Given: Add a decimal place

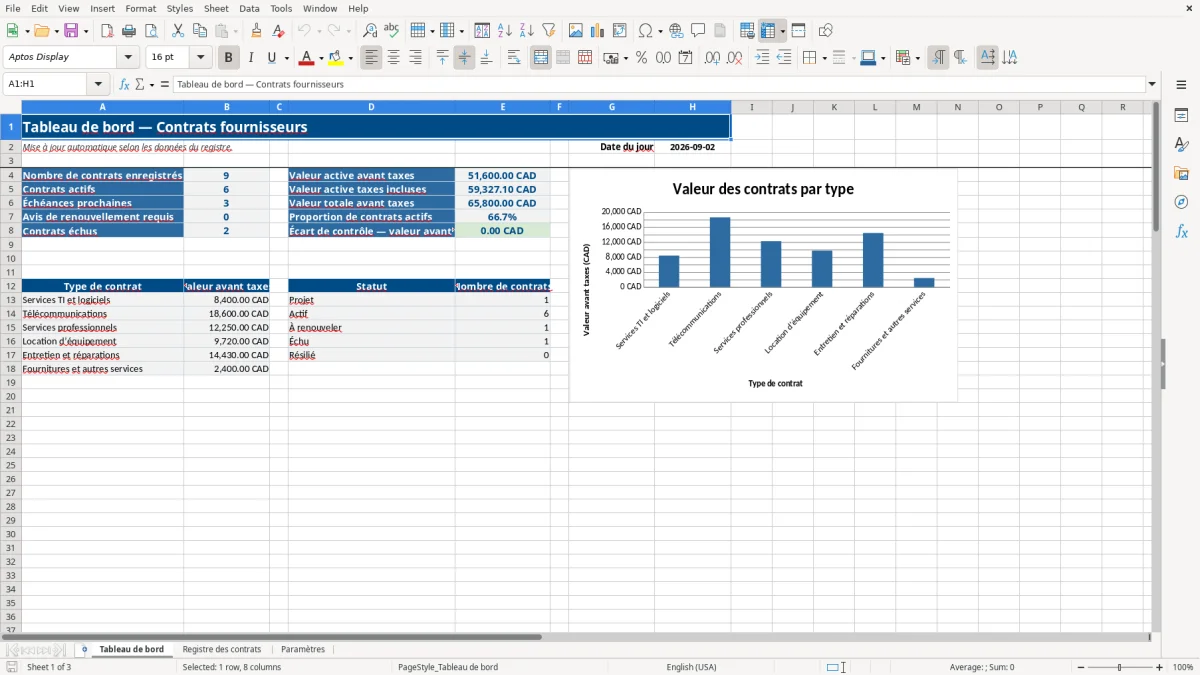Looking at the screenshot, I should click(x=712, y=58).
